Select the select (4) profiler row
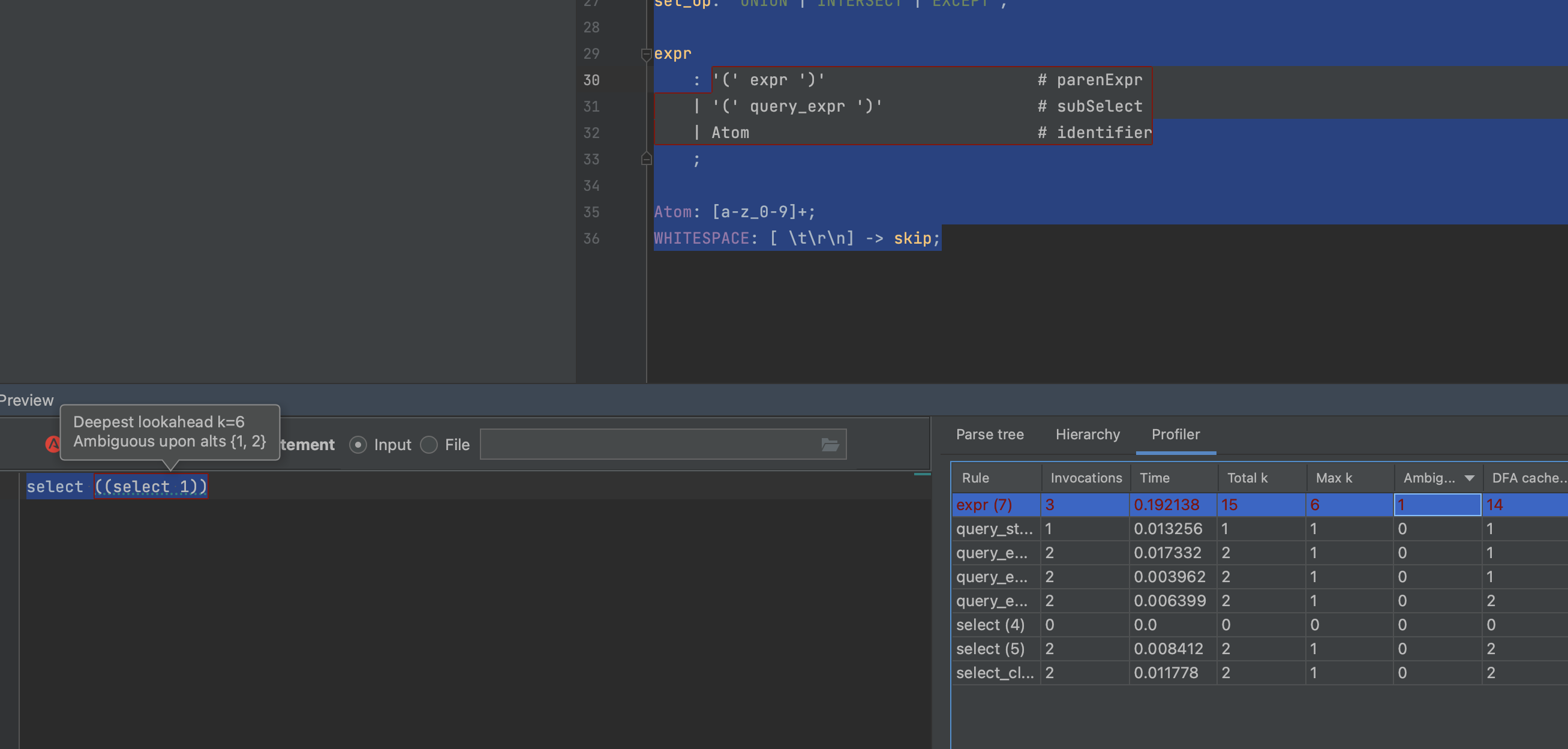Screen dimensions: 1568x749 coord(1260,625)
